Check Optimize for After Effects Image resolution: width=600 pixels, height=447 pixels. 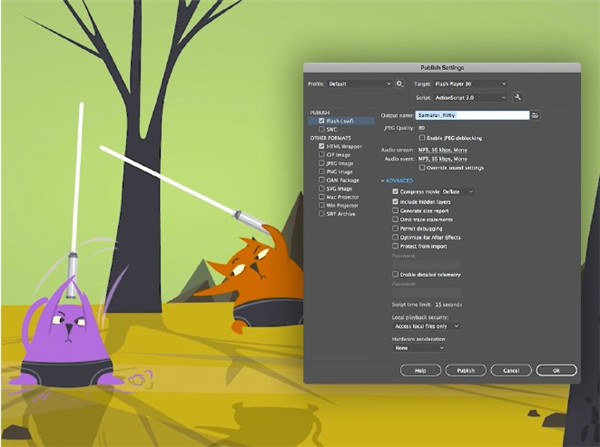395,237
